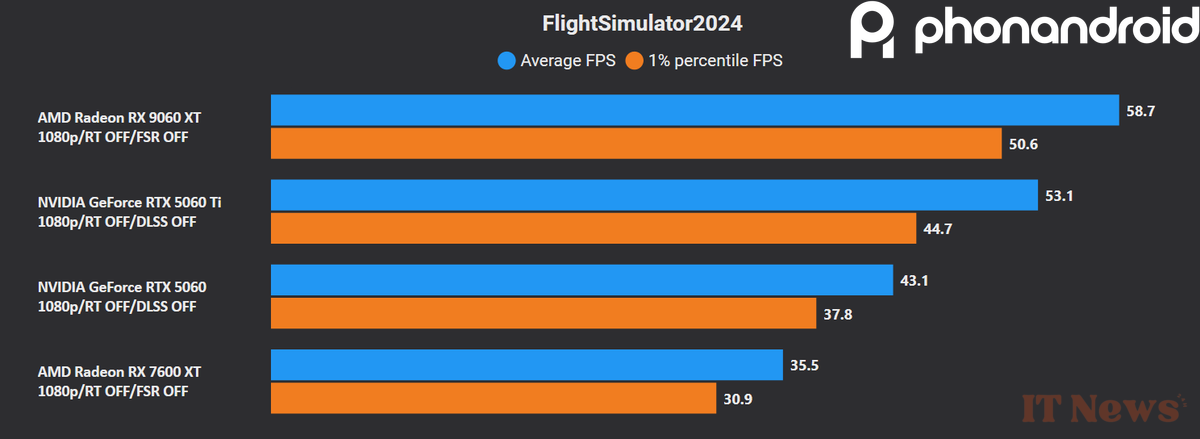Viewport: 1200px width, 439px height.
Task: Select the RX 7600 XT orange 30.9 bar
Action: [494, 398]
